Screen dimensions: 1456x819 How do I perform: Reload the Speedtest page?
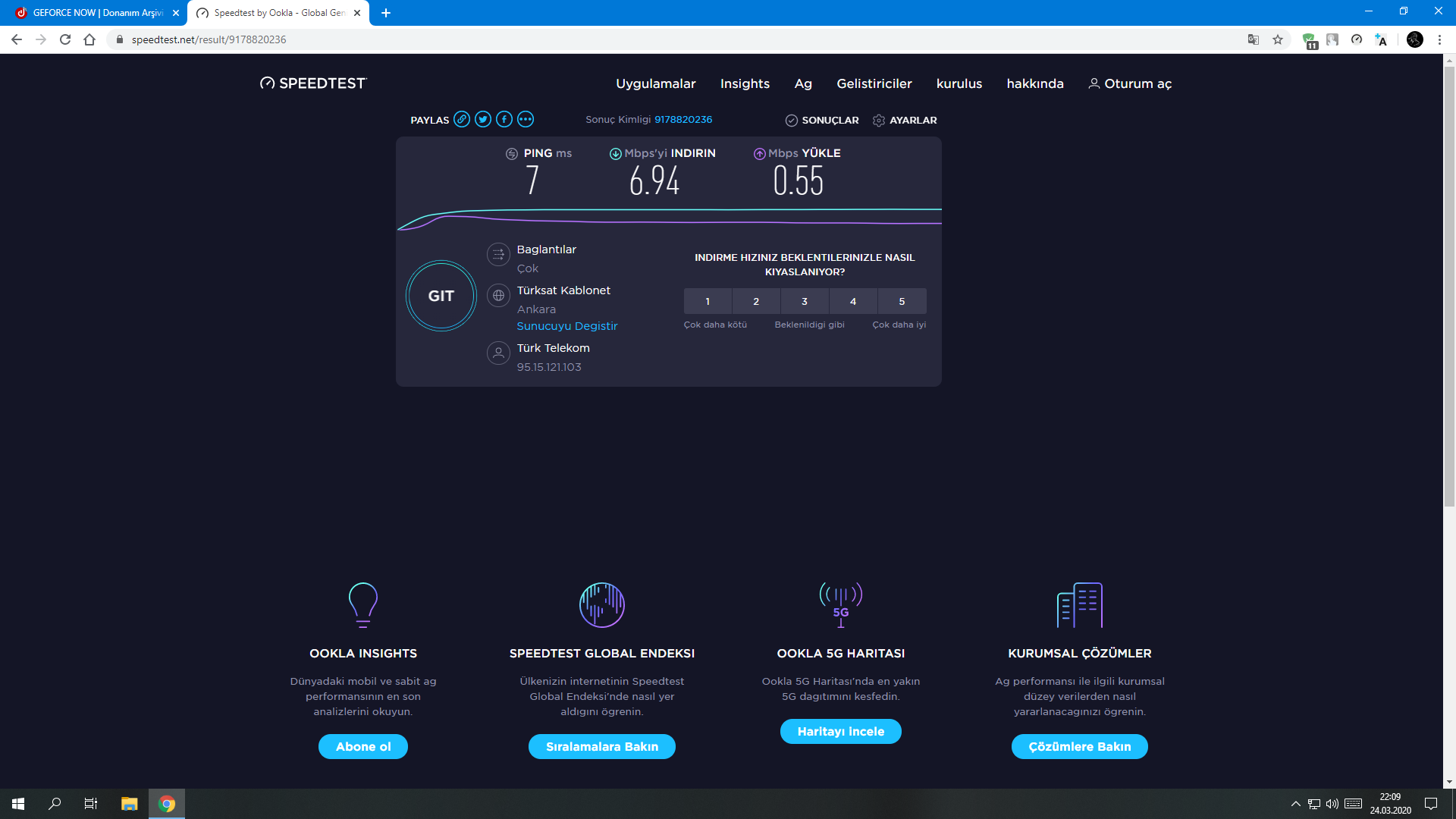click(x=65, y=39)
